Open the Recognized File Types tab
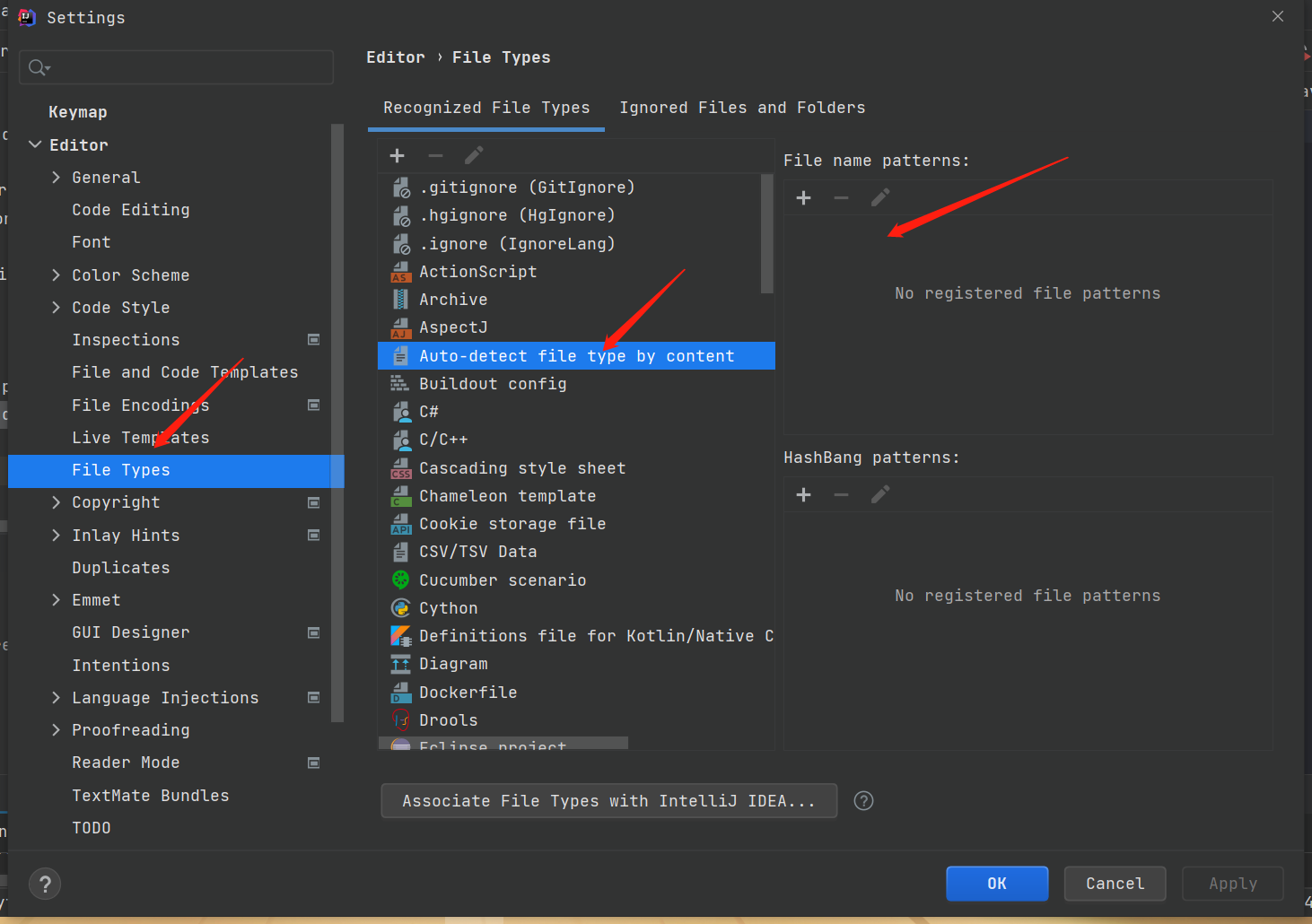1312x924 pixels. pos(486,108)
